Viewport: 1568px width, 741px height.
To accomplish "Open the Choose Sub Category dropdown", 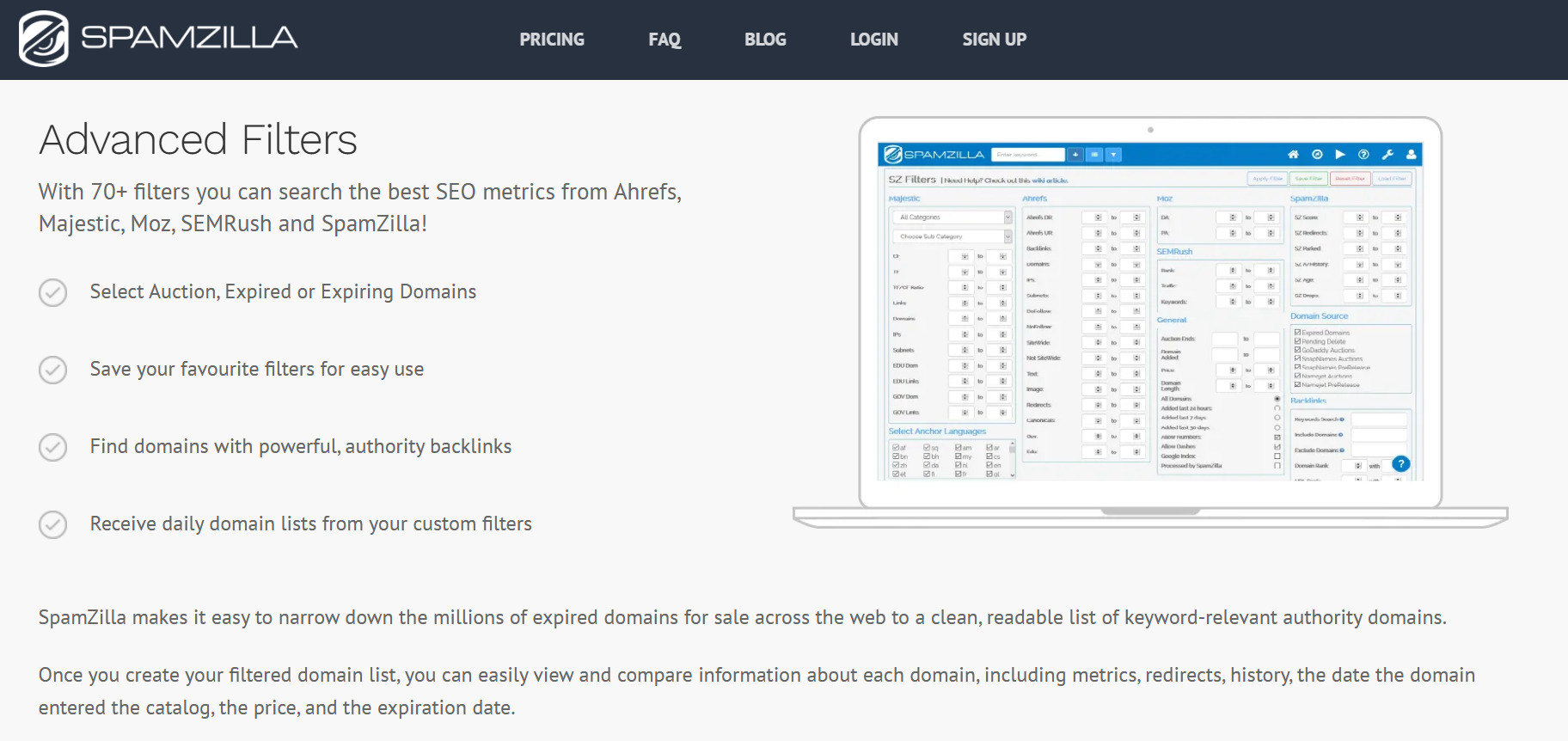I will (952, 236).
